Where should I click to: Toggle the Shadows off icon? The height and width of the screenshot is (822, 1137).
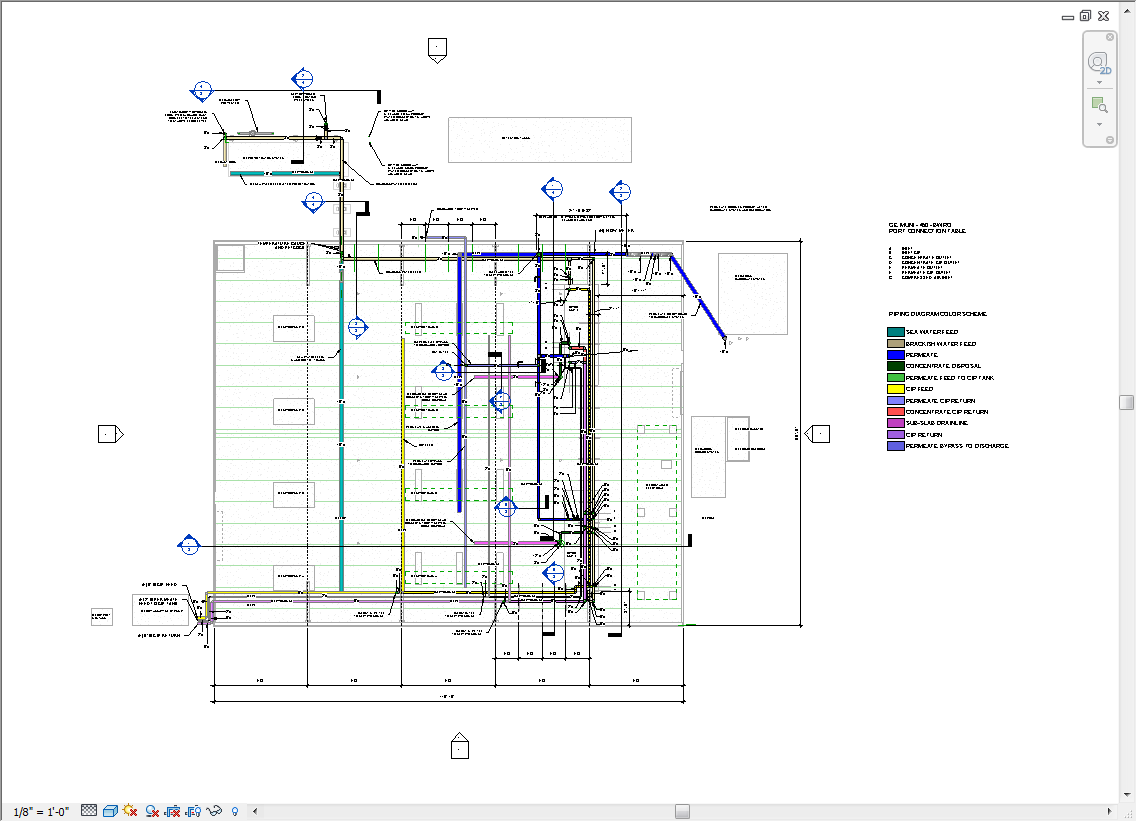pos(152,810)
